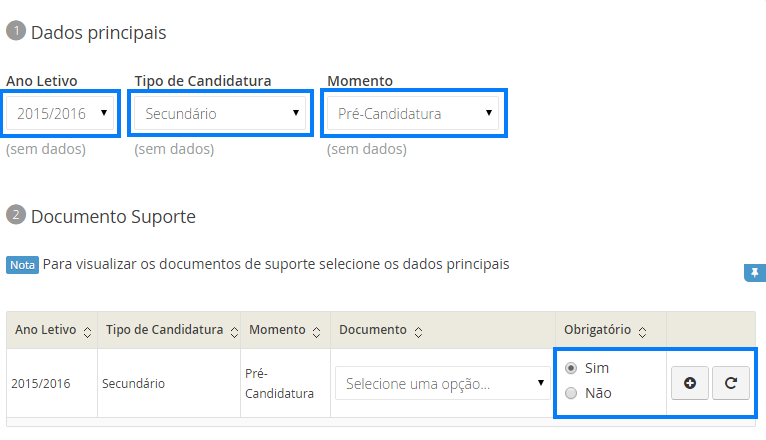Sort by Documento column arrows
This screenshot has height=440, width=766.
[418, 331]
